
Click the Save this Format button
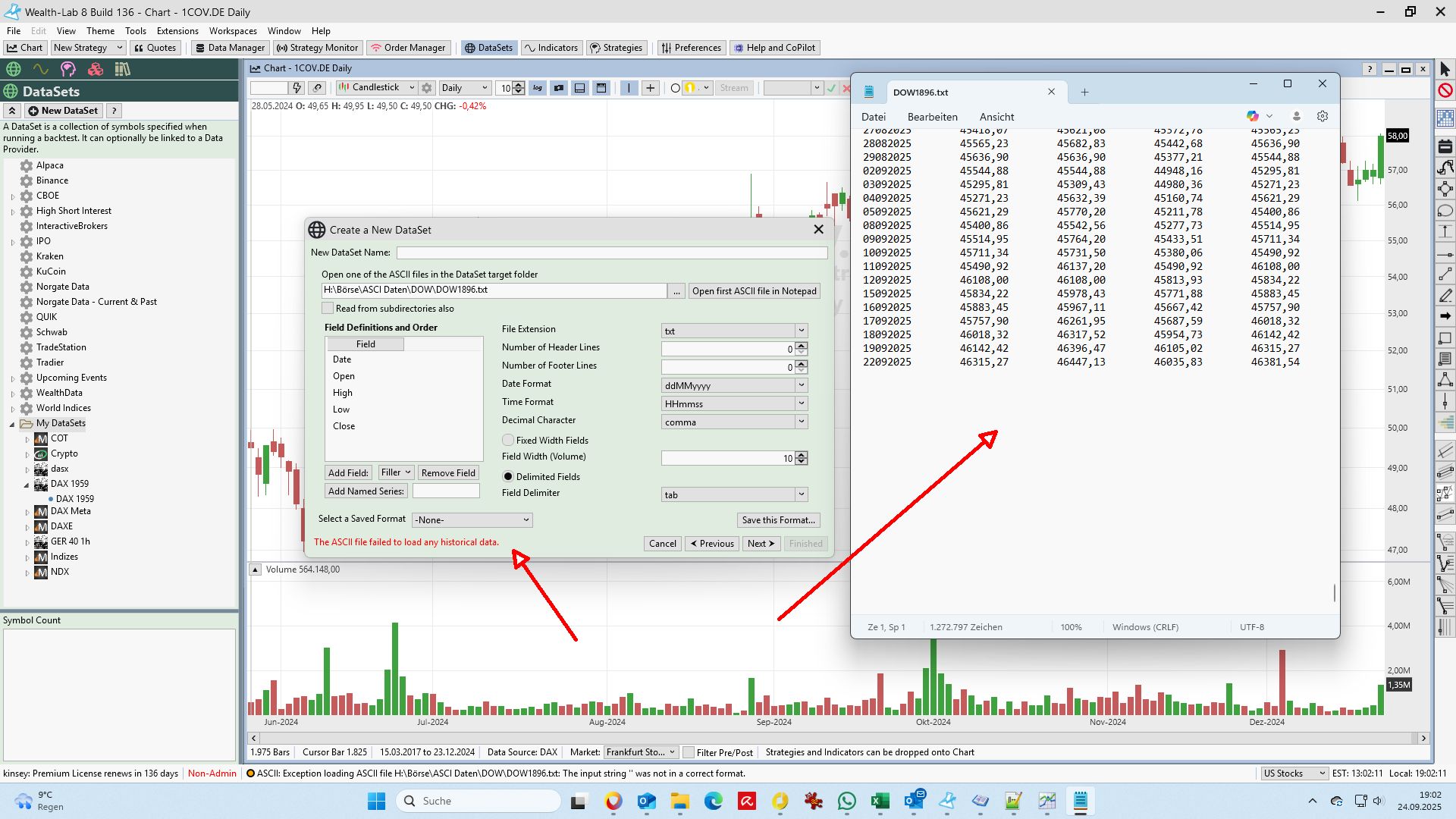(778, 520)
